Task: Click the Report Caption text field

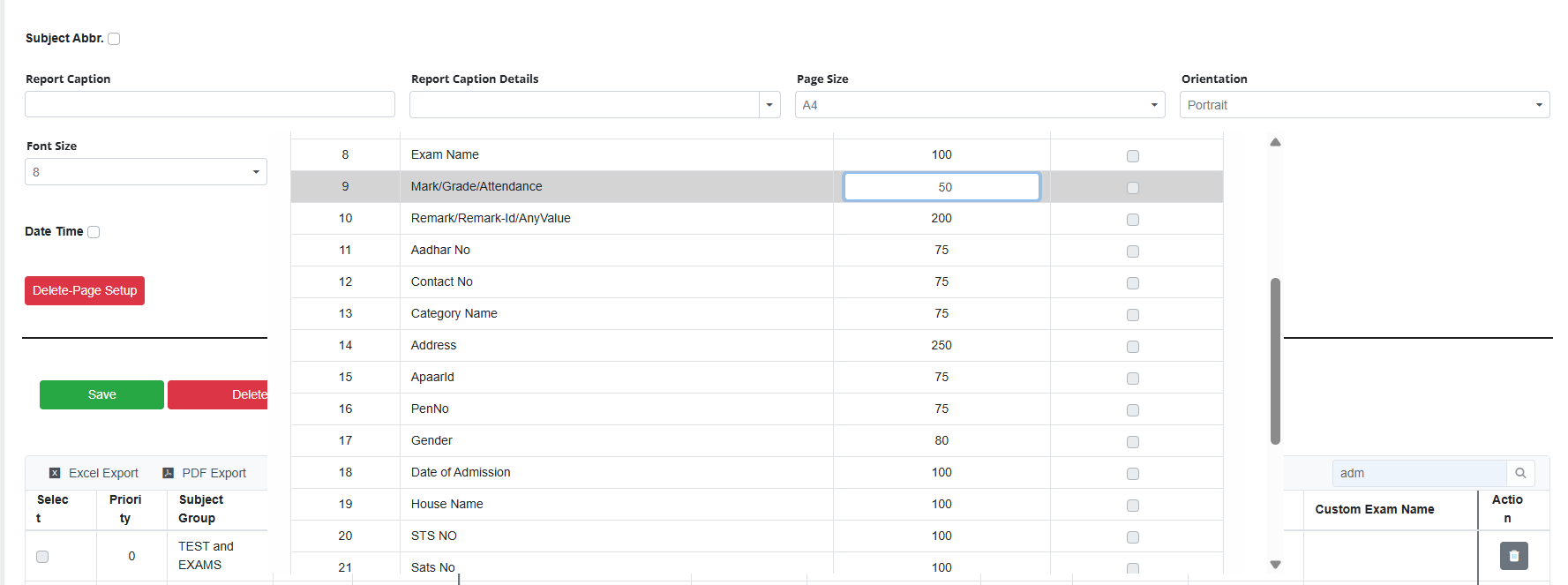Action: [x=210, y=104]
